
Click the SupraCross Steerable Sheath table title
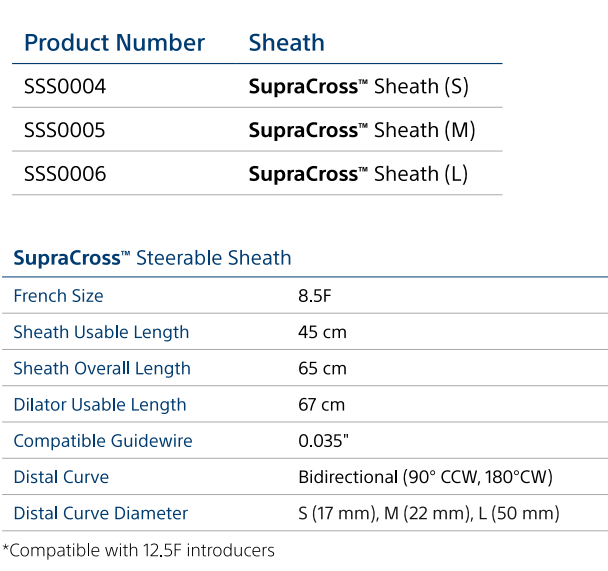(x=152, y=258)
